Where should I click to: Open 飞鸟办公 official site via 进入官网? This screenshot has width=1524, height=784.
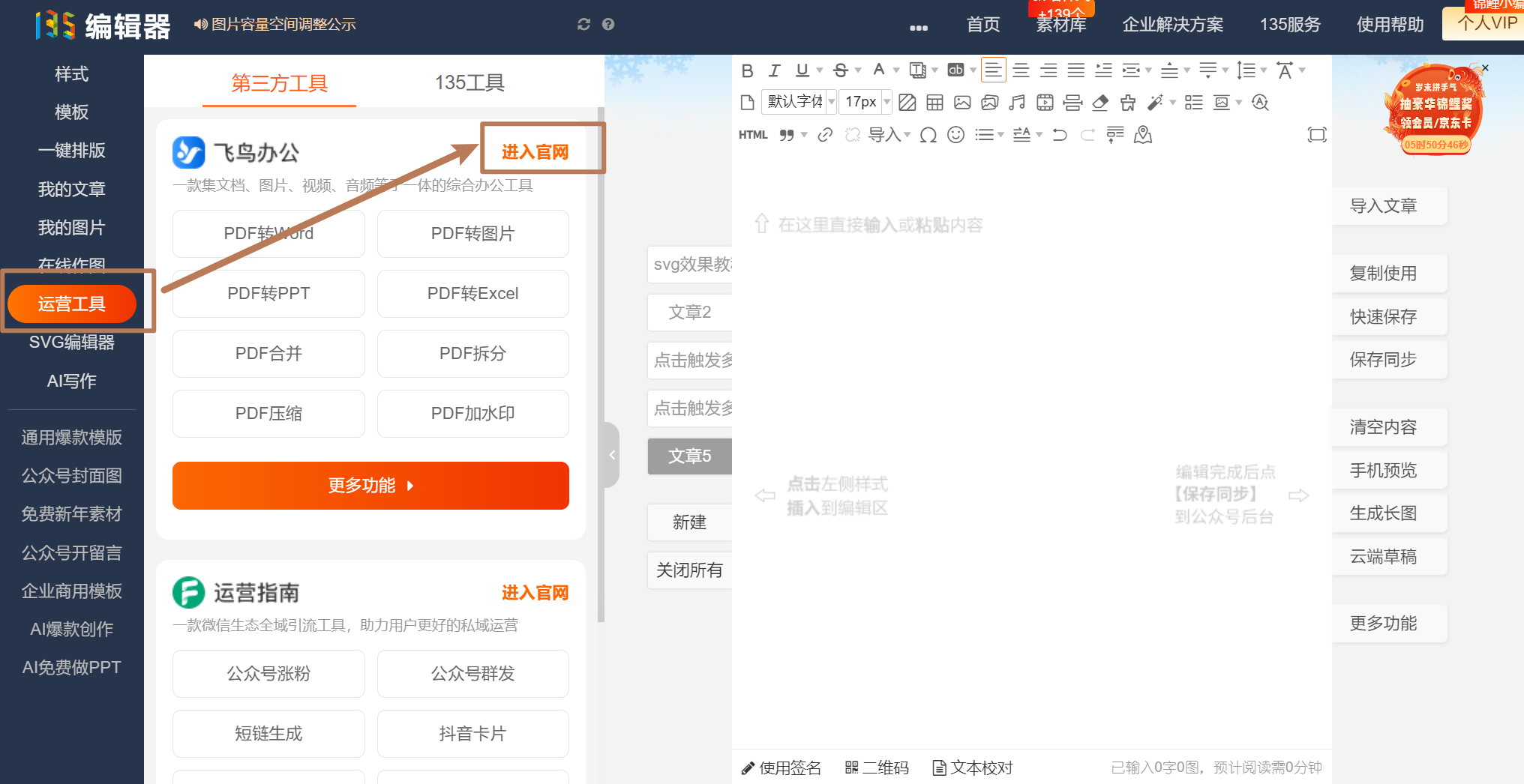pyautogui.click(x=535, y=150)
